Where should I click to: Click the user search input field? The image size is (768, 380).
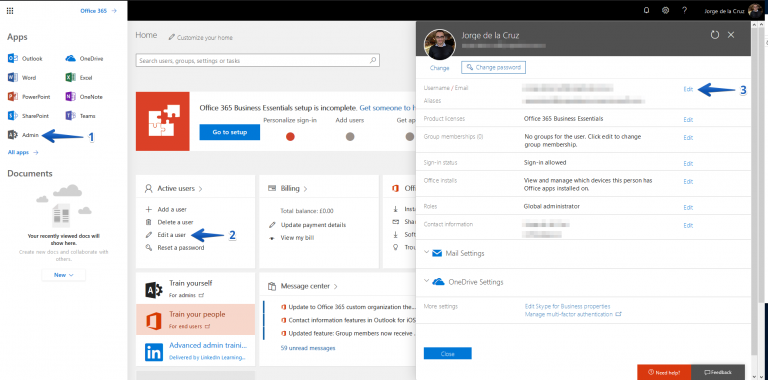(x=258, y=61)
